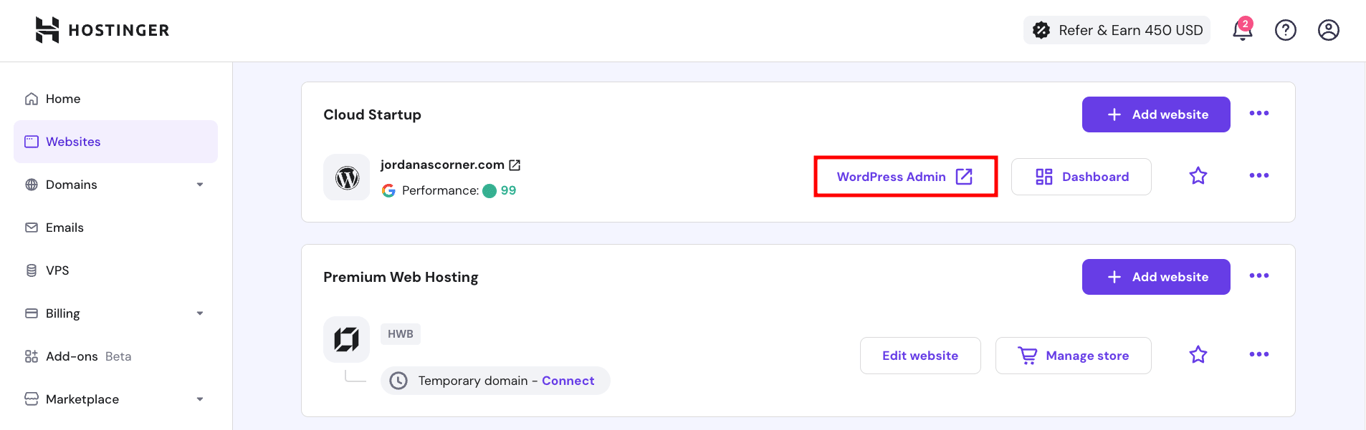Click the WordPress logo icon

[x=347, y=178]
